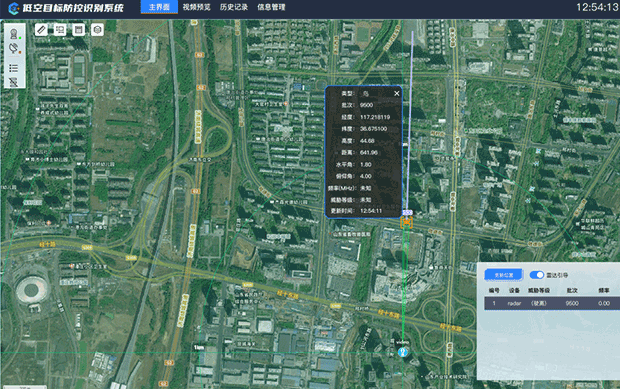Click the 3D cube view icon
This screenshot has height=389, width=620.
[97, 30]
